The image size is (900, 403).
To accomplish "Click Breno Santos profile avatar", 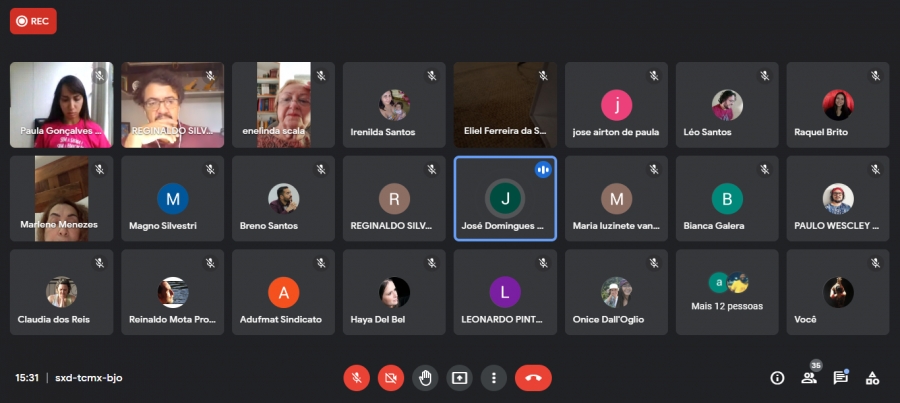I will click(284, 199).
